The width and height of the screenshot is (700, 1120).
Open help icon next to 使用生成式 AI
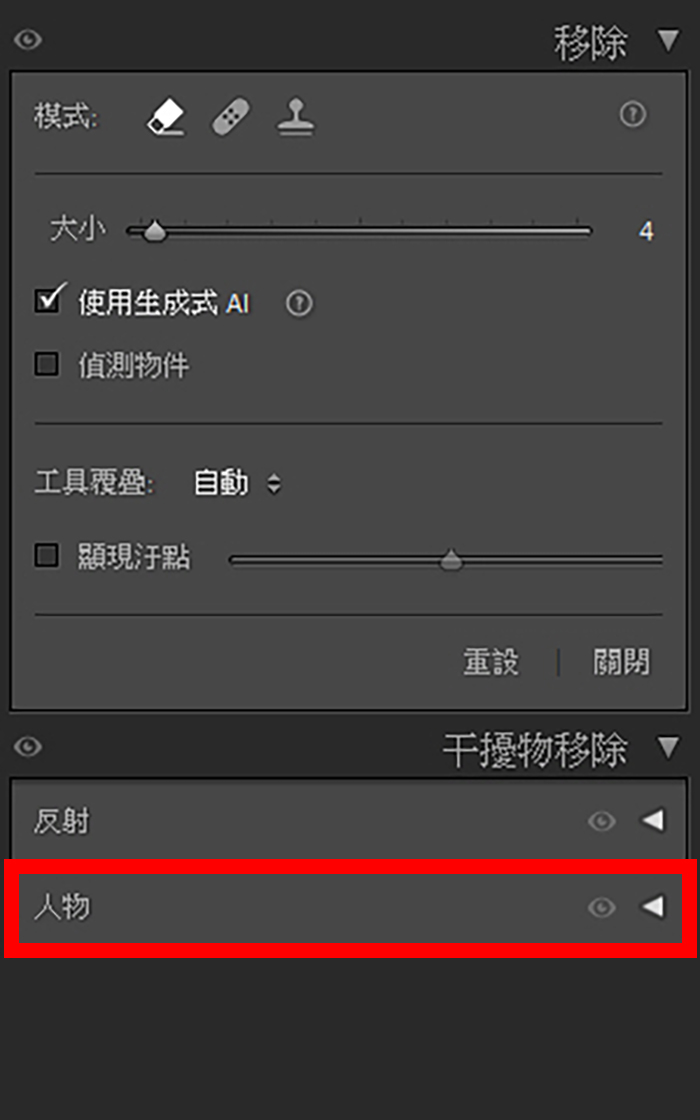pos(299,304)
